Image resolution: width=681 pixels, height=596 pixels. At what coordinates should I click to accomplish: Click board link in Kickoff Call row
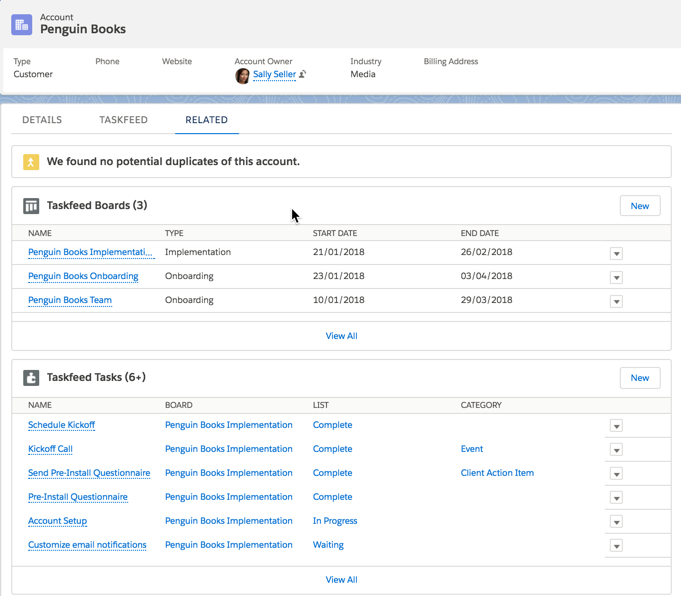pyautogui.click(x=228, y=449)
